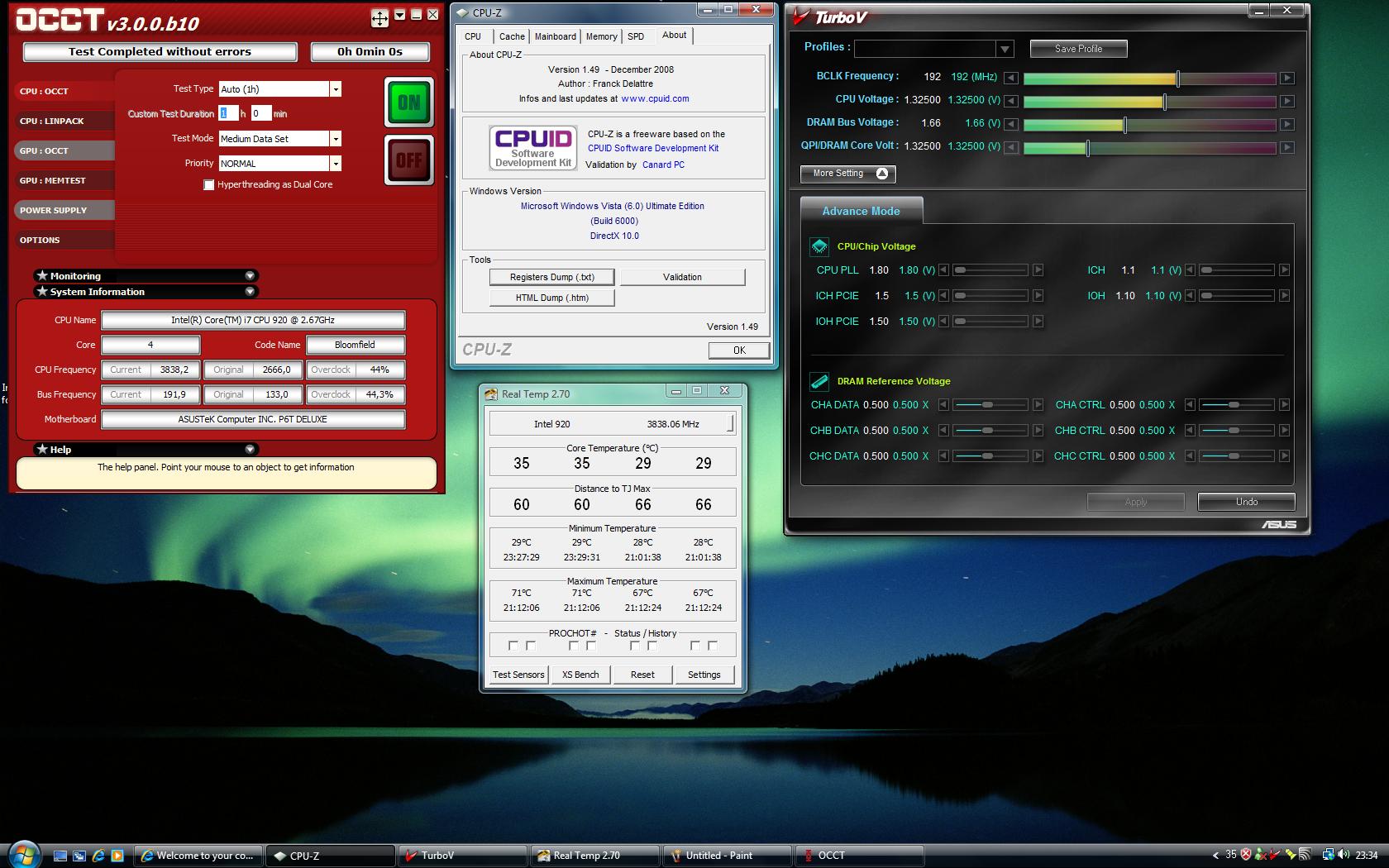Click the OCCT title bar dropdown arrow icon
Image resolution: width=1389 pixels, height=868 pixels.
click(x=400, y=15)
